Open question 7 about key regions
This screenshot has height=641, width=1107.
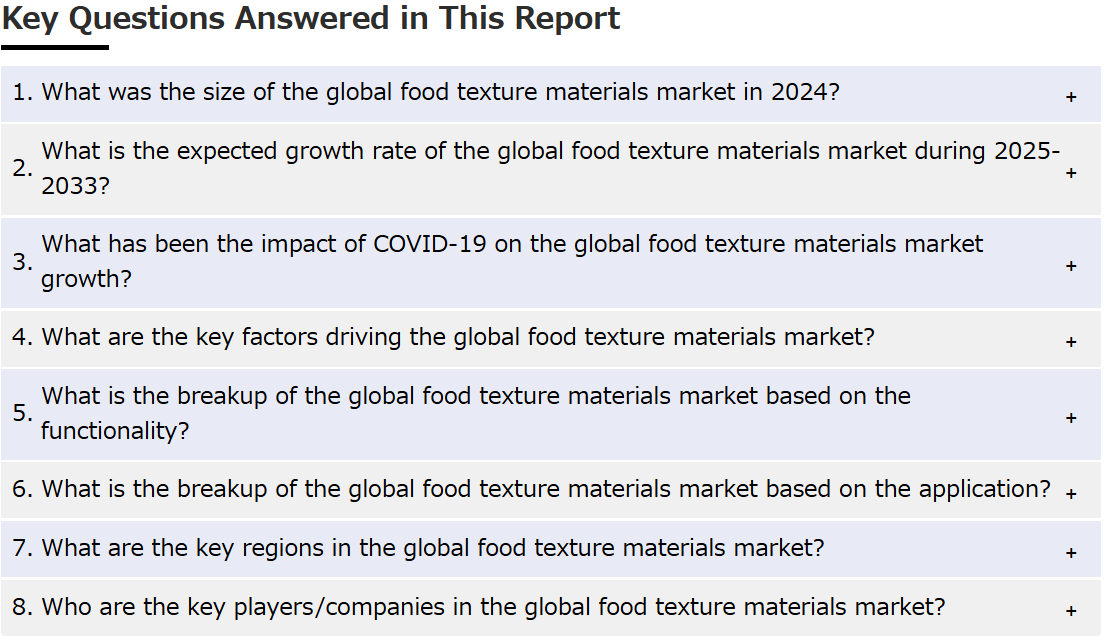[551, 549]
